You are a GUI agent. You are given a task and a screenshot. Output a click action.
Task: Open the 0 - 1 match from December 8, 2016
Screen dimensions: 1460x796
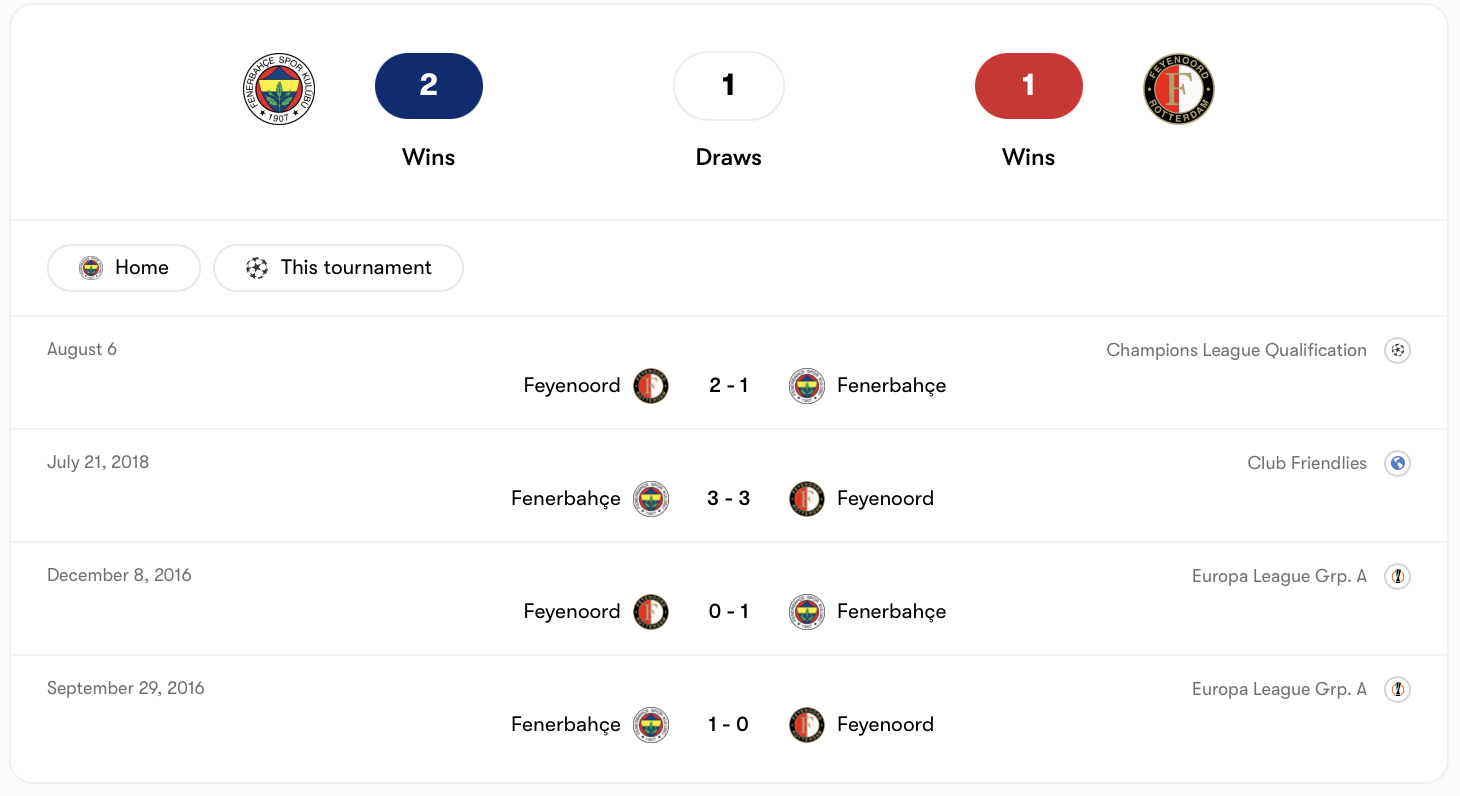(x=729, y=611)
